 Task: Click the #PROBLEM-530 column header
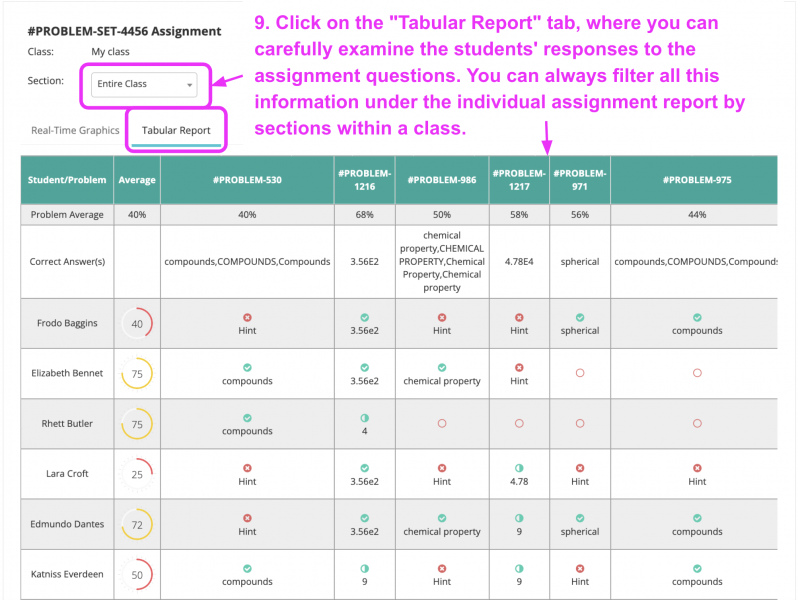point(247,180)
